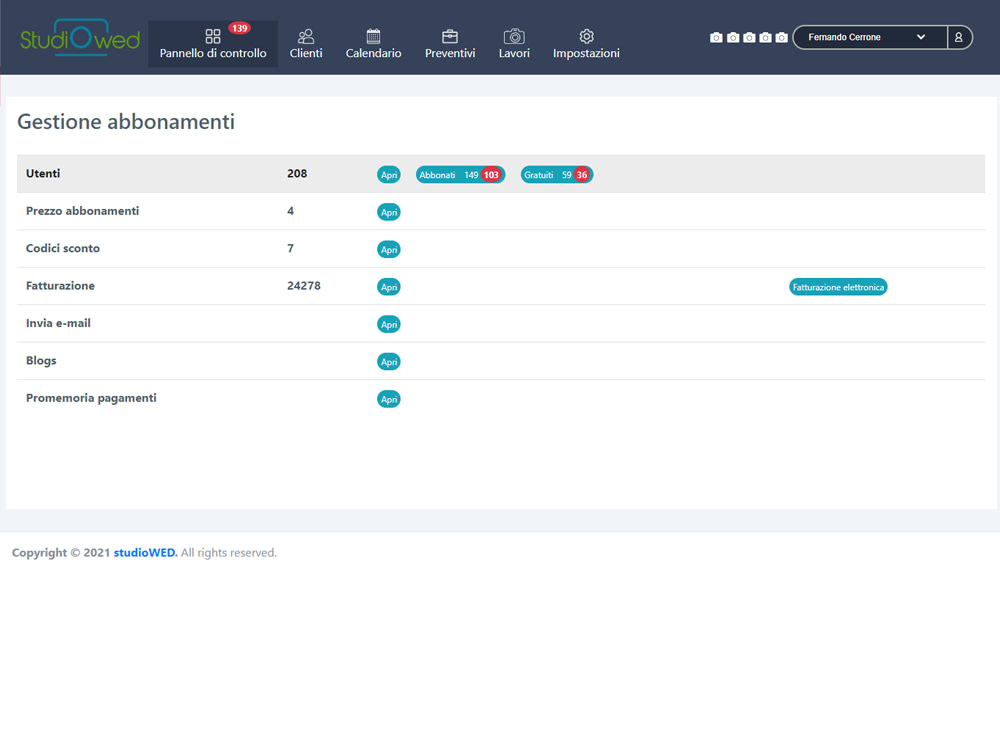1000x750 pixels.
Task: Click the Preventivi briefcase icon
Action: [449, 36]
